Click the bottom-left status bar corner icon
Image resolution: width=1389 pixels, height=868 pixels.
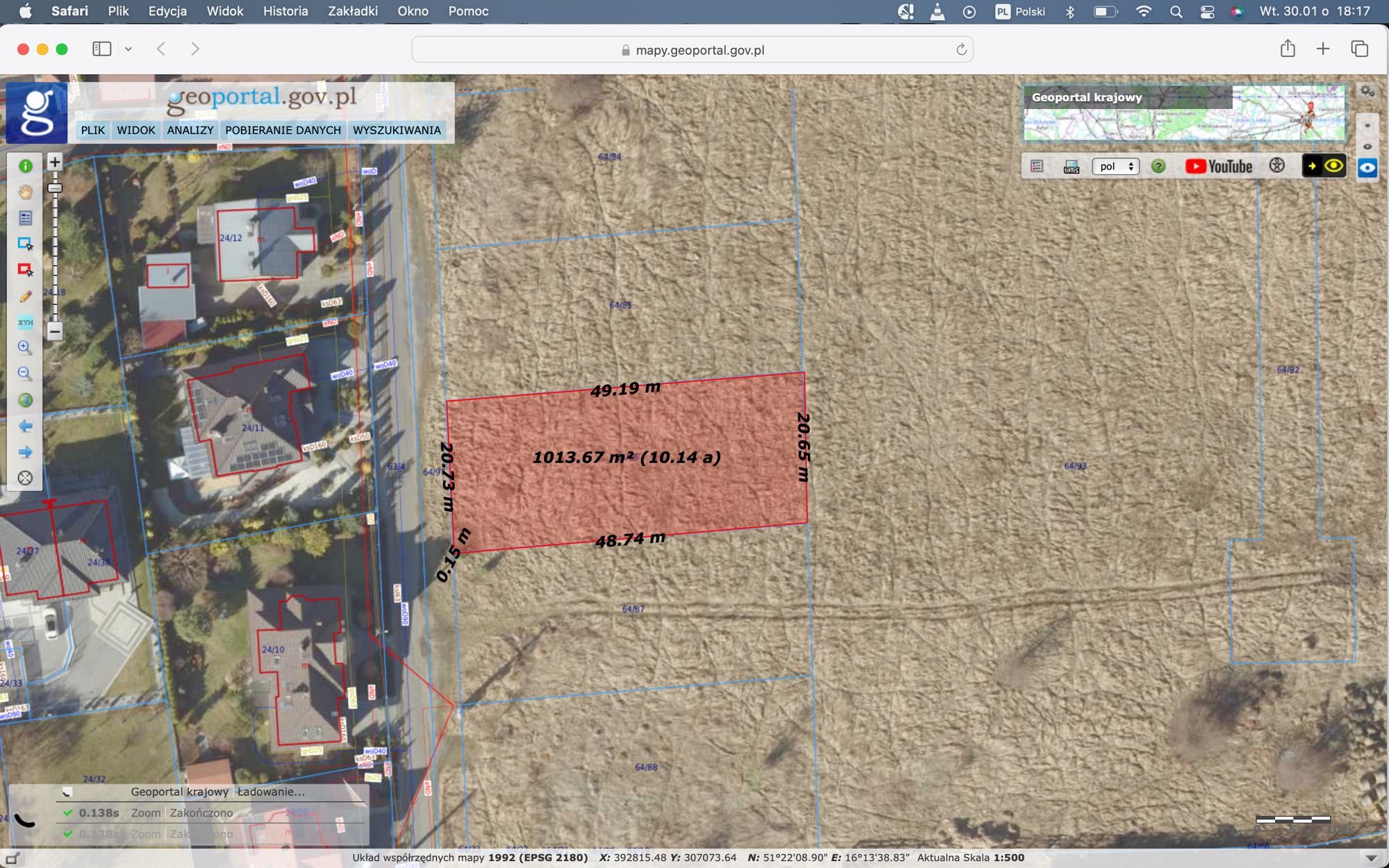(13, 858)
